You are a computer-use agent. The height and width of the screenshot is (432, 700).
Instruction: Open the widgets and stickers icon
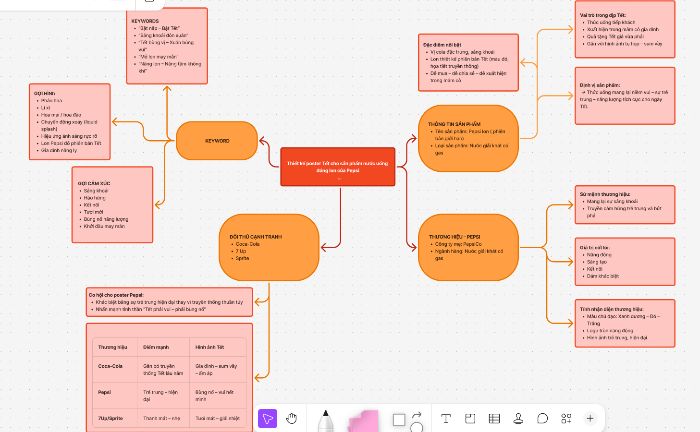point(566,419)
